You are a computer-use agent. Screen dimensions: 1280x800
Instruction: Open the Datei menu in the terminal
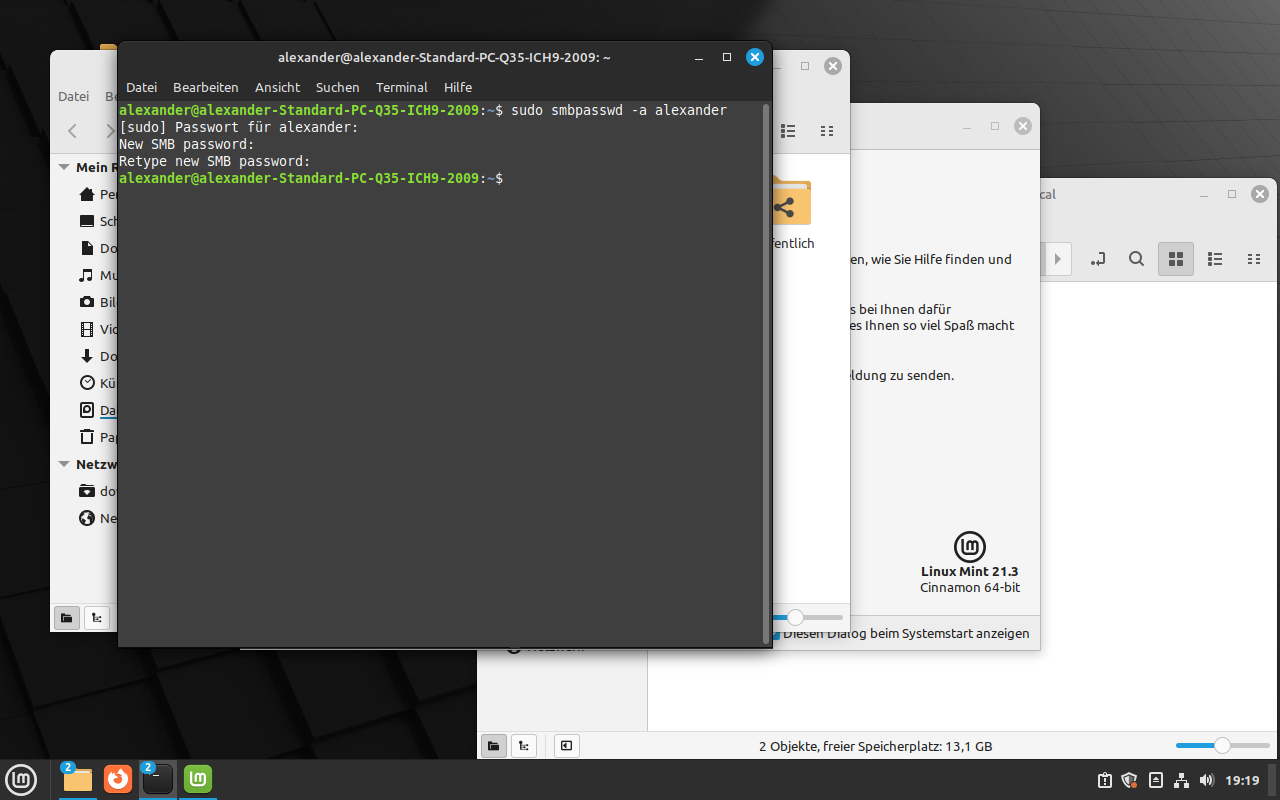141,87
